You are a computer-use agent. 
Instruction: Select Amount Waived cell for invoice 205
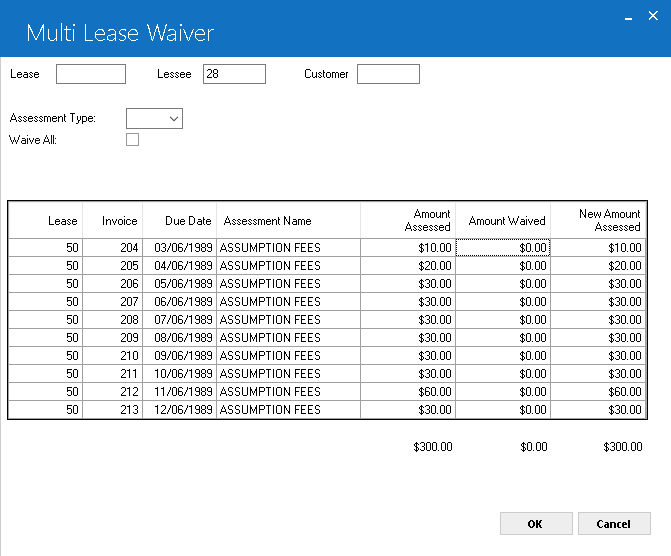(503, 266)
